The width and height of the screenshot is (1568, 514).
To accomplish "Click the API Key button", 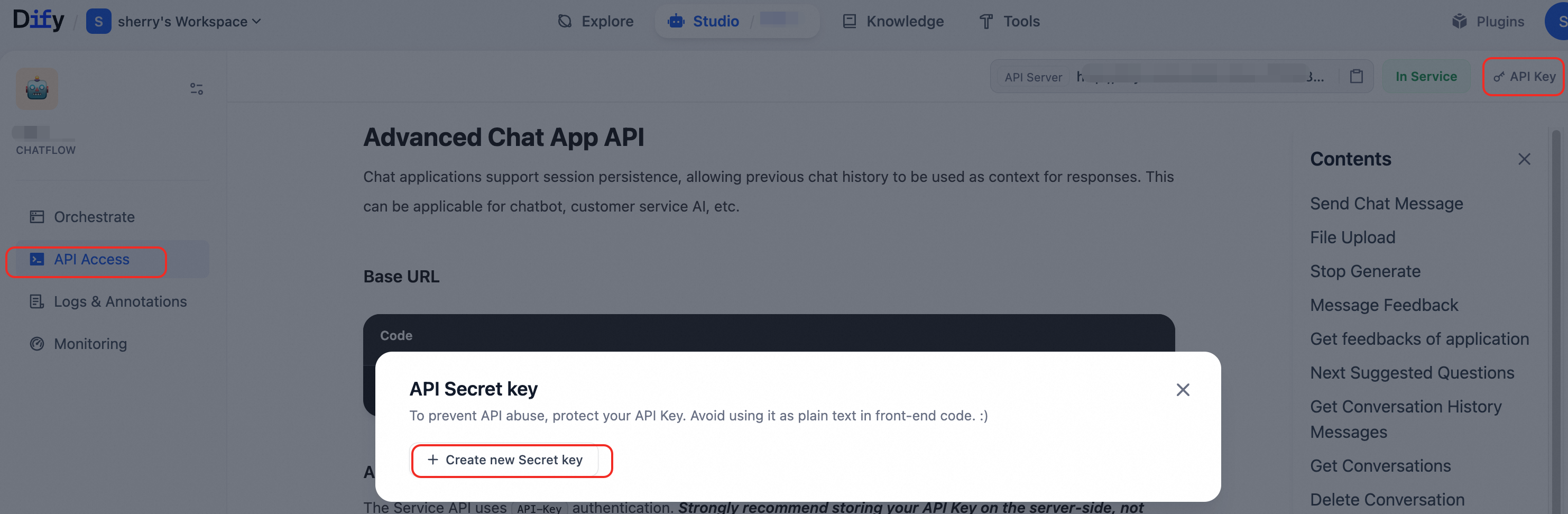I will click(x=1523, y=76).
